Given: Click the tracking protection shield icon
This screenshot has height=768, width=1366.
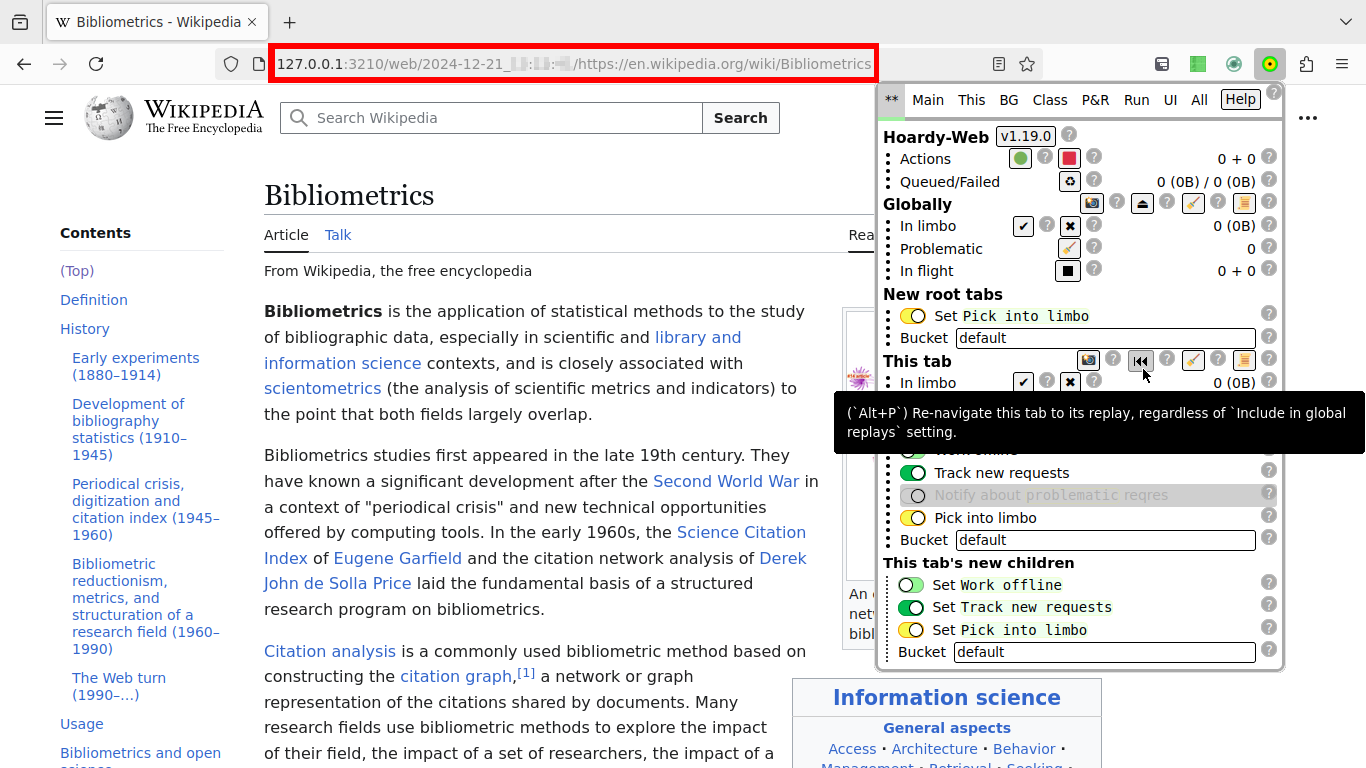Looking at the screenshot, I should 231,64.
